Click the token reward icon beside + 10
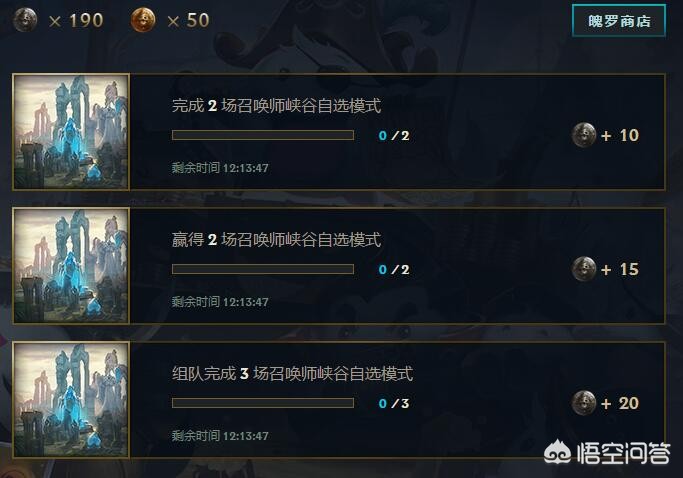Viewport: 683px width, 478px height. click(x=584, y=135)
